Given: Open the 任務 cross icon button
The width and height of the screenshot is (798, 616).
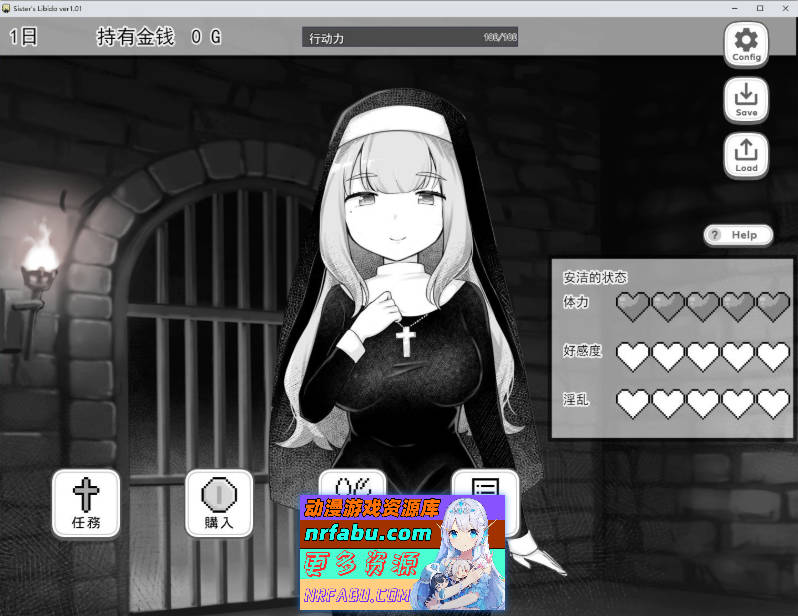Looking at the screenshot, I should tap(86, 502).
